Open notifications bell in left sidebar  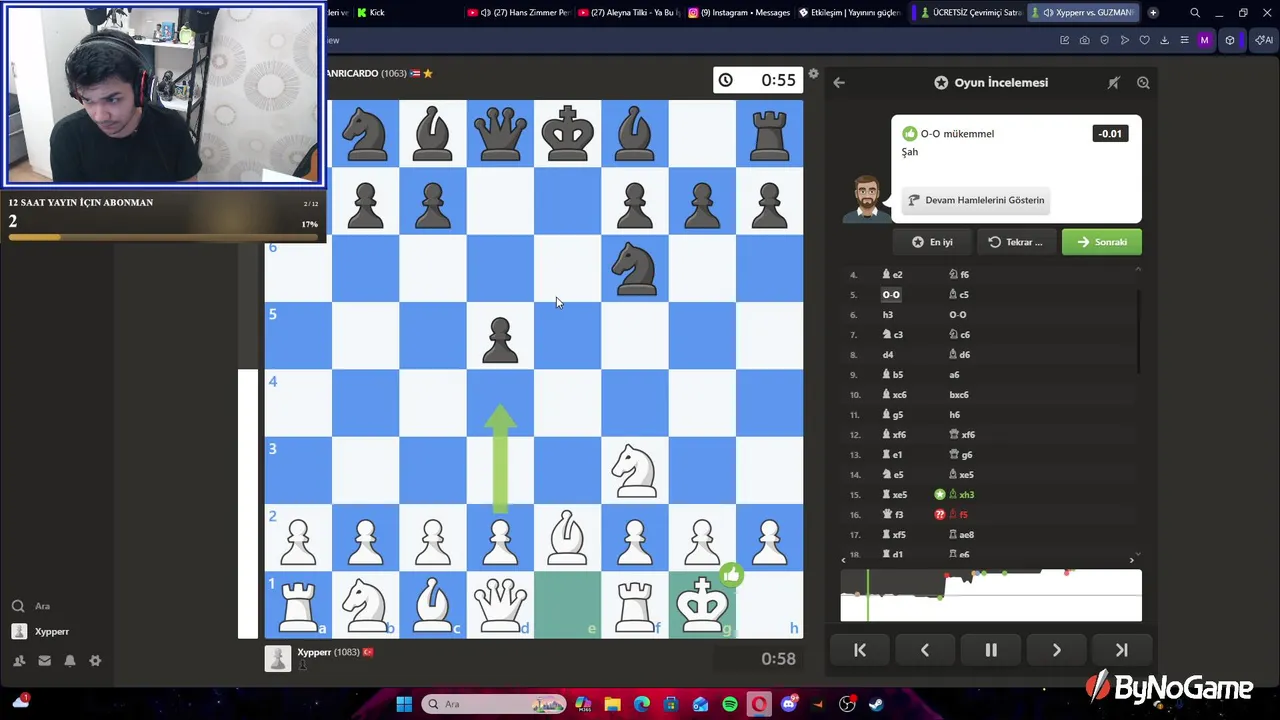70,661
